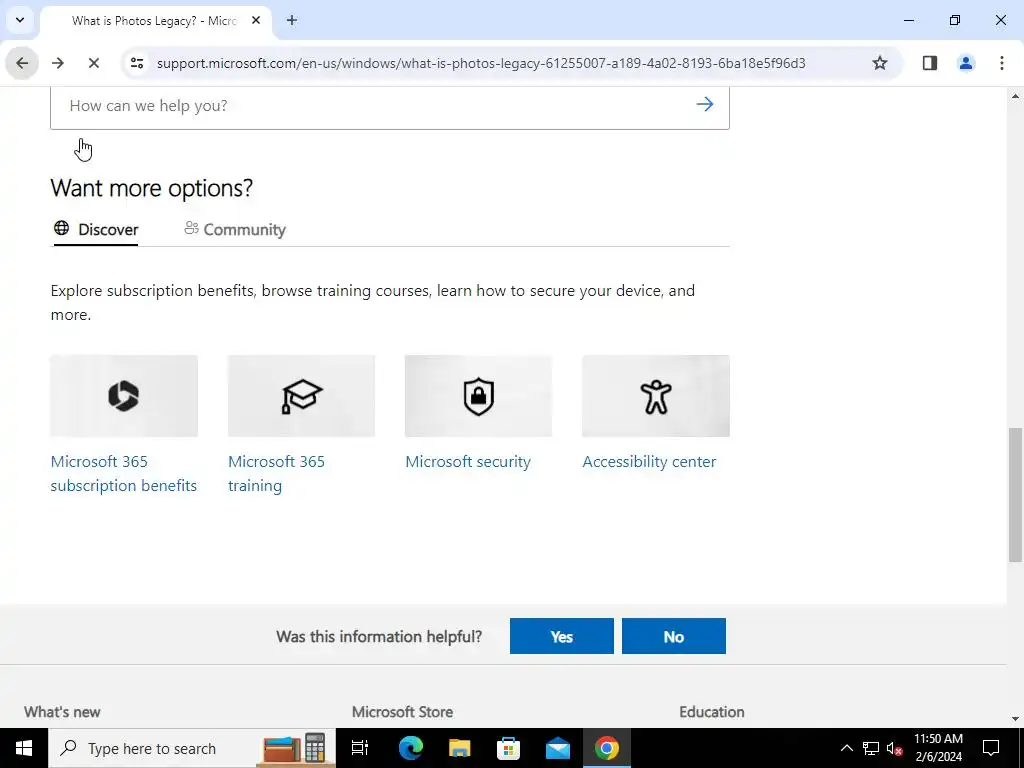The image size is (1024, 768).
Task: Click the "Education" footer heading
Action: [711, 712]
